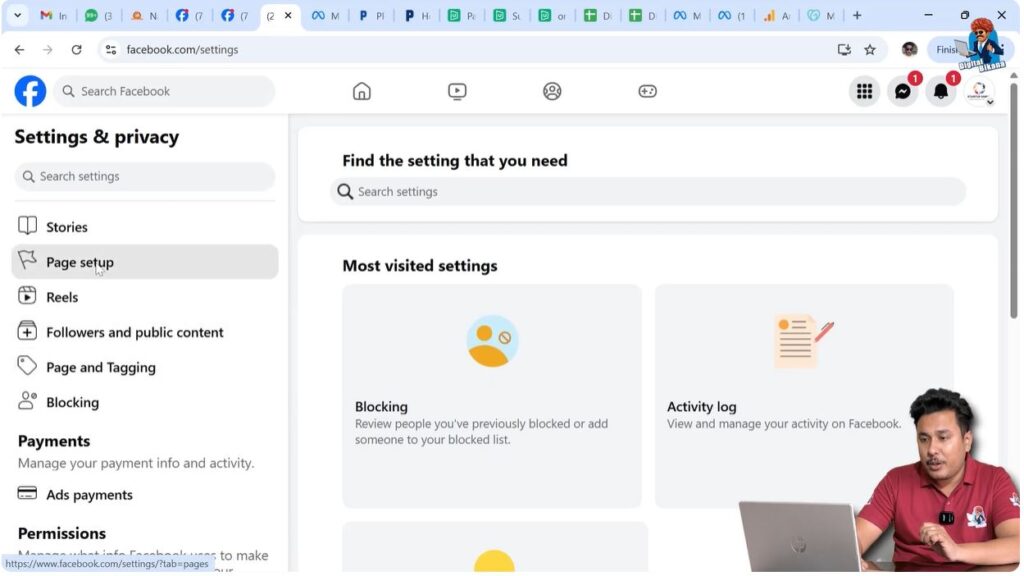Screen dimensions: 1024x576
Task: Click the Search settings input field
Action: [646, 191]
